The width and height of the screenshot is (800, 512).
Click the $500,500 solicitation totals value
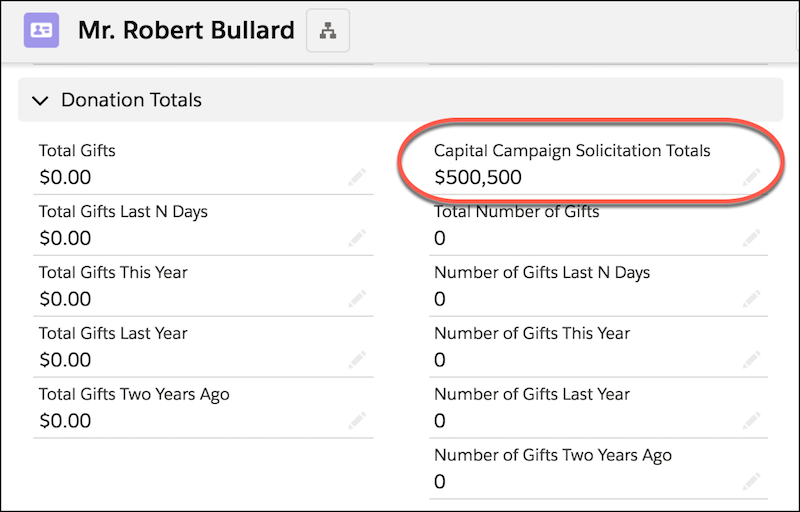[478, 177]
